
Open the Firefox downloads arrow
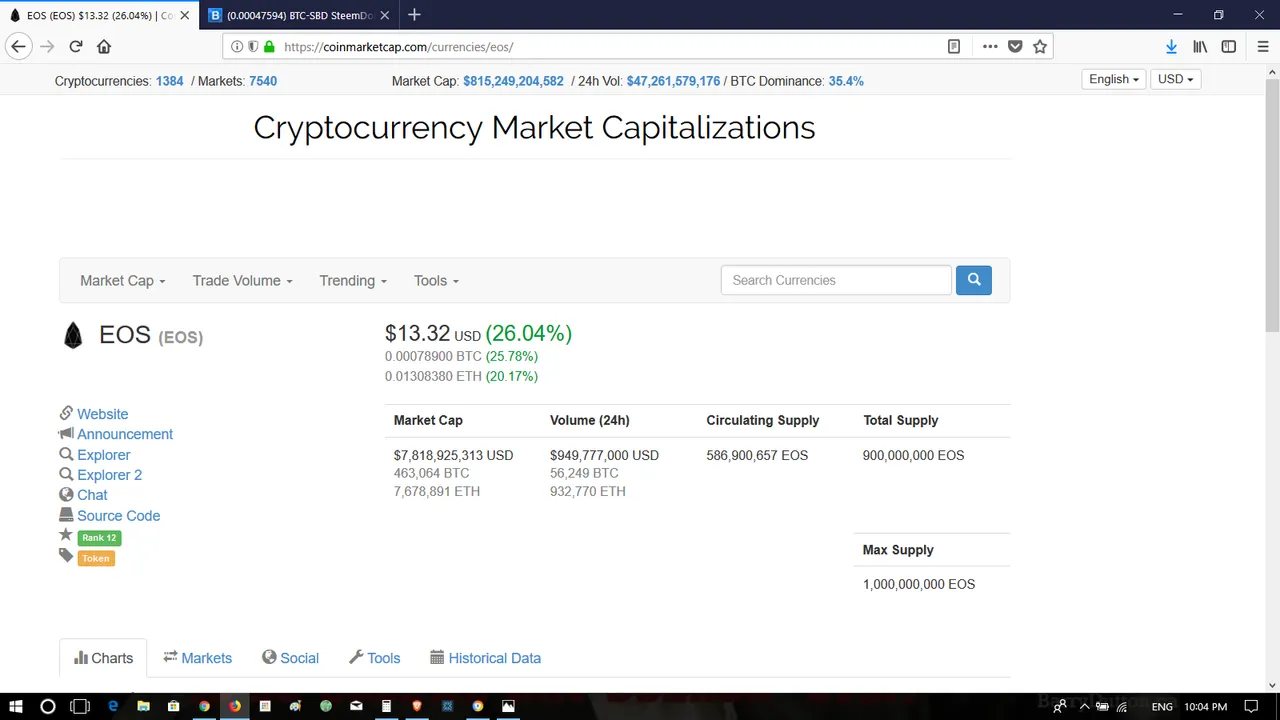click(1171, 46)
